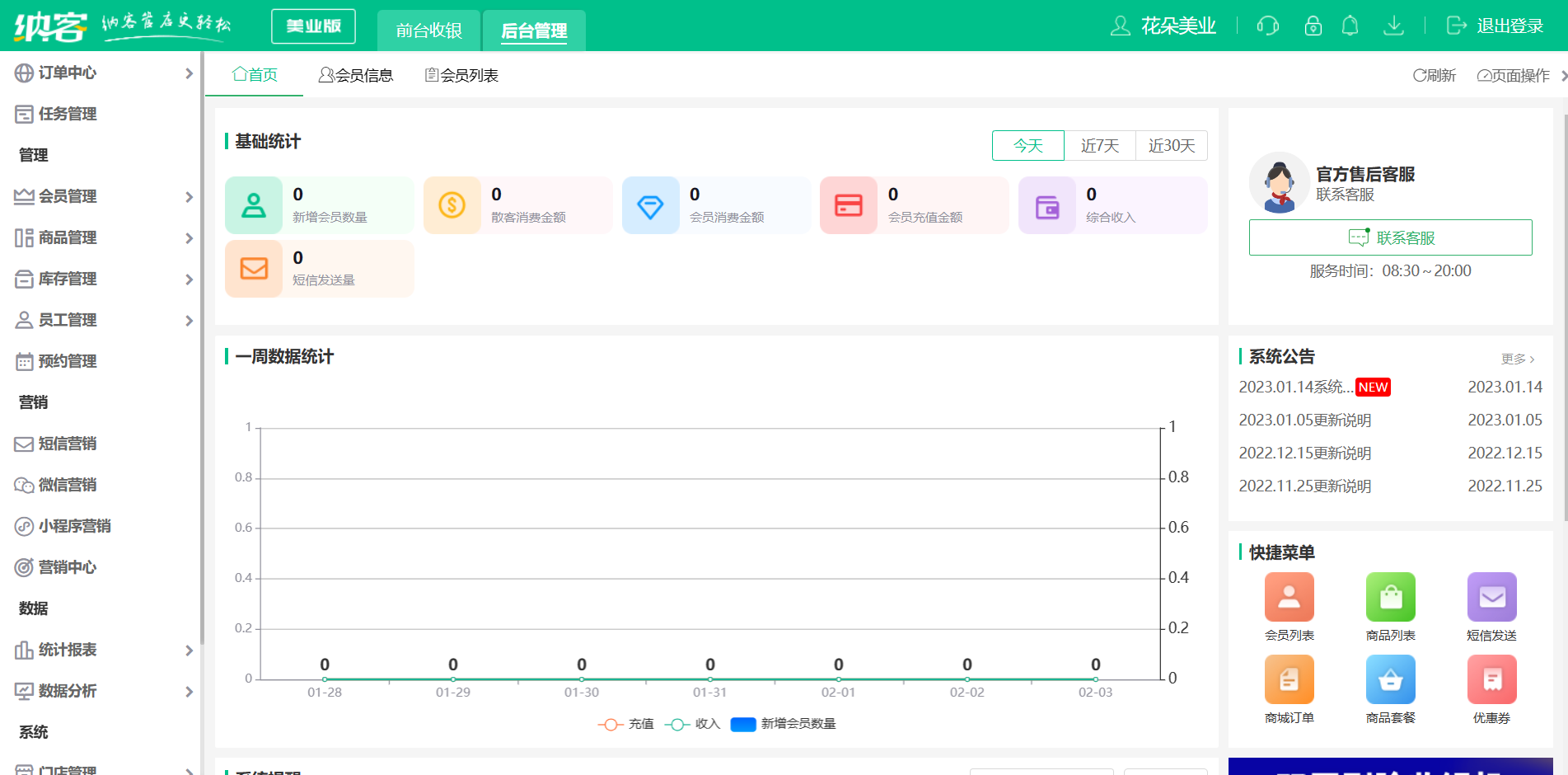The height and width of the screenshot is (775, 1568).
Task: Click the 短信营销 envelope sidebar icon
Action: [x=24, y=444]
